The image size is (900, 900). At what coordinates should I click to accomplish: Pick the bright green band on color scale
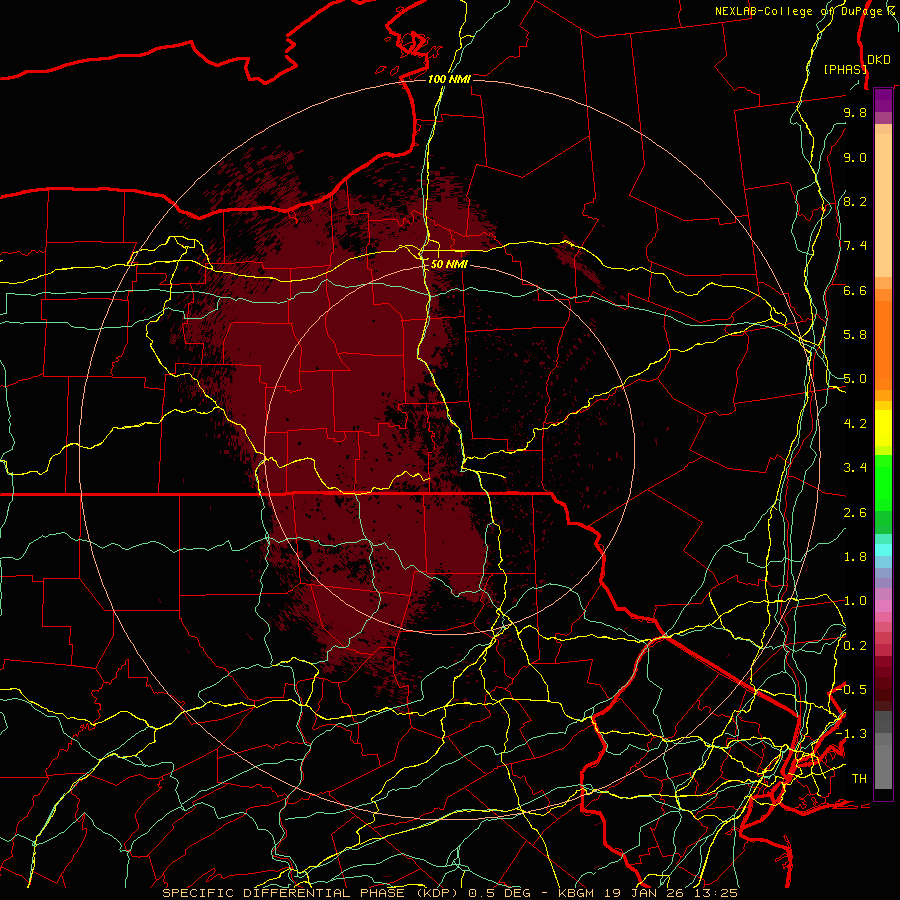click(883, 482)
